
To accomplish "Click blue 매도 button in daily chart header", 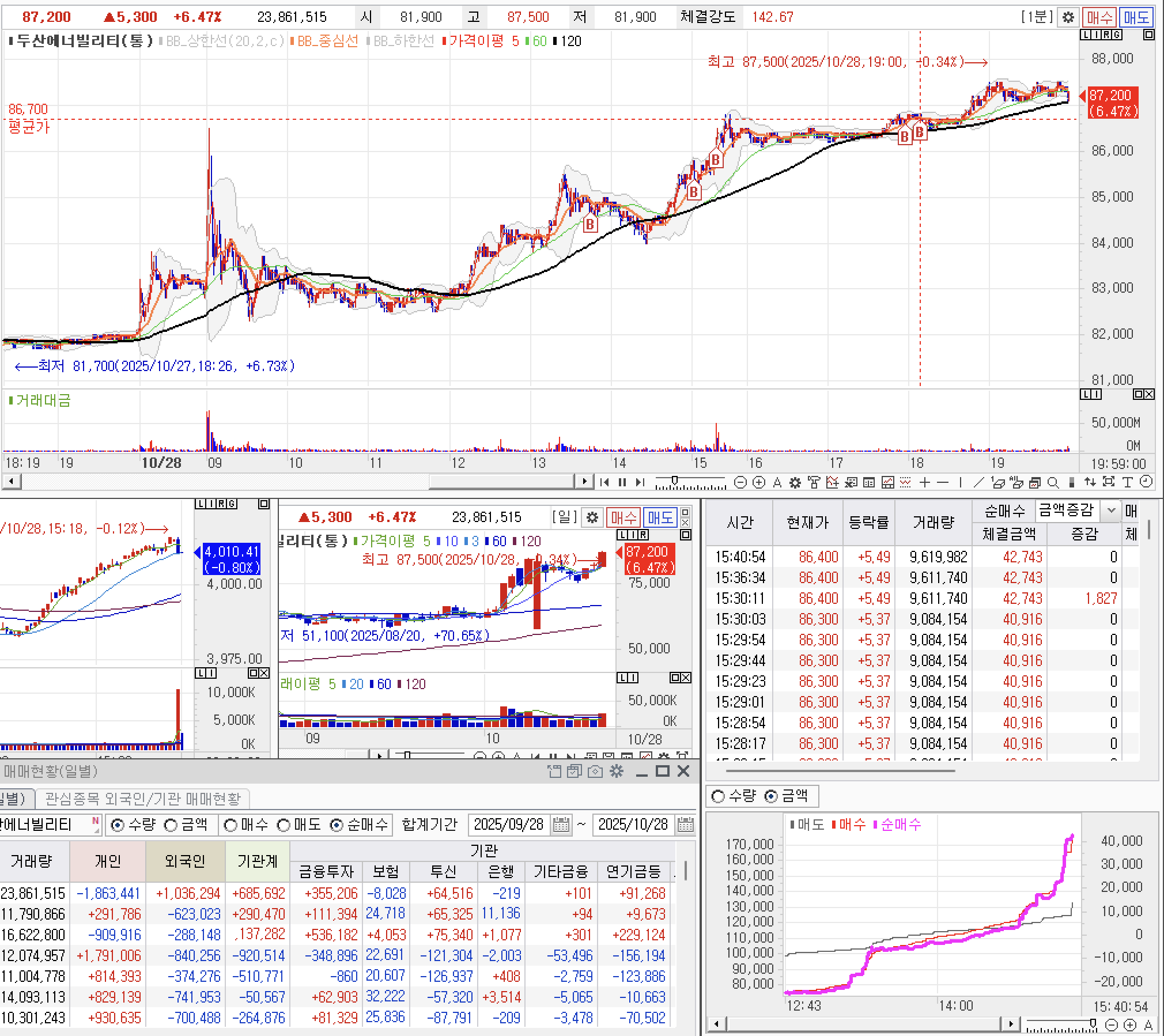I will [660, 517].
